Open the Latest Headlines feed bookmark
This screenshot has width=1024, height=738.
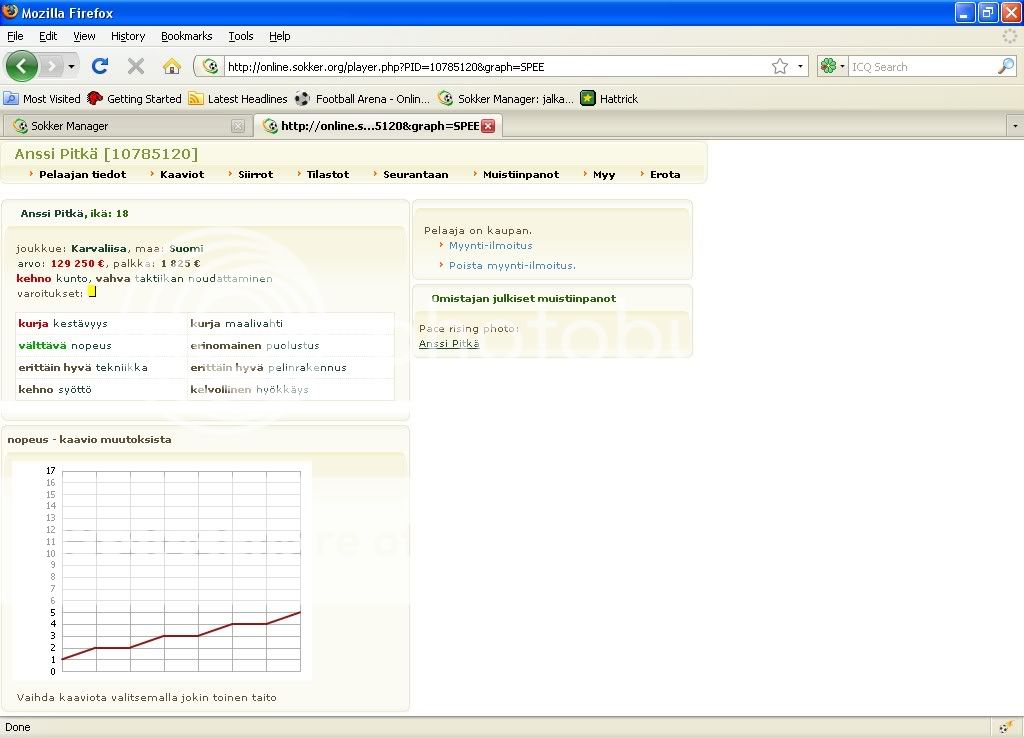coord(238,99)
